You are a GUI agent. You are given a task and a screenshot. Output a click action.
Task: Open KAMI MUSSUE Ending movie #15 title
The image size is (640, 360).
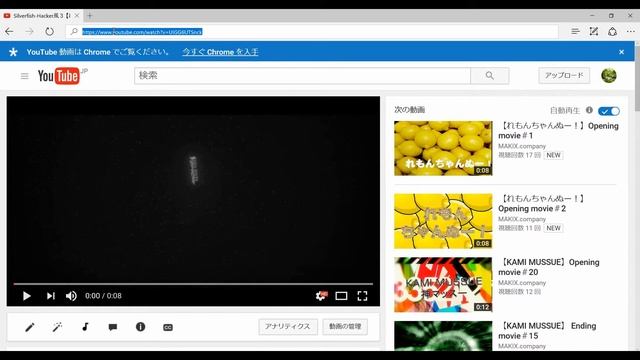coord(547,331)
